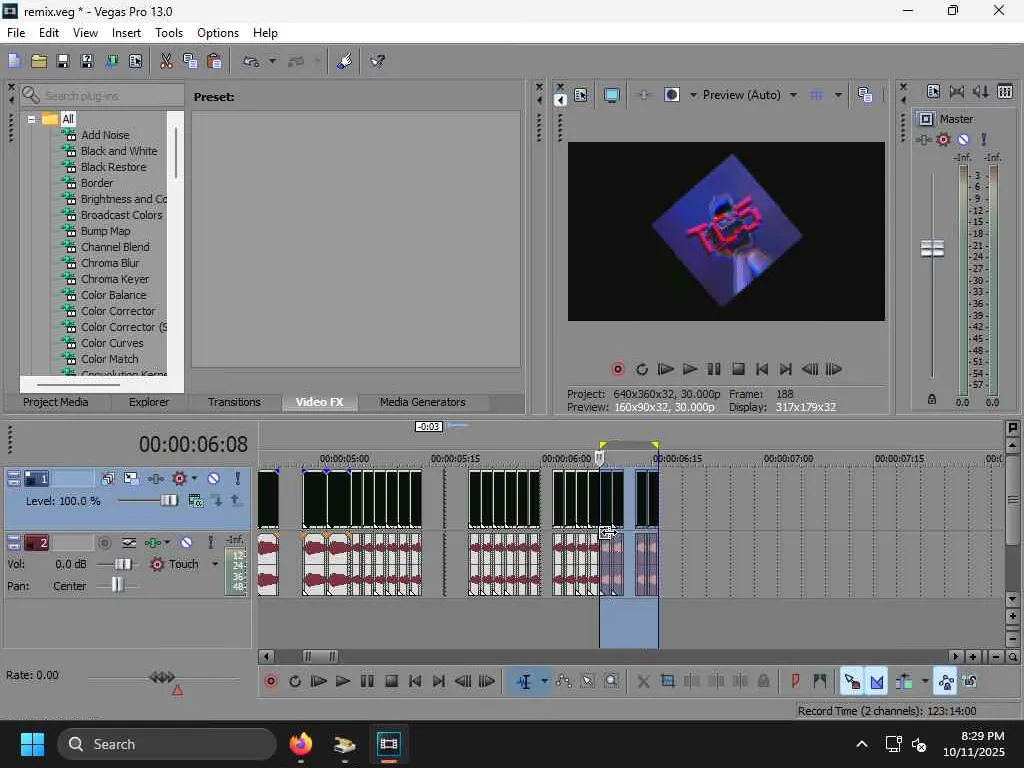This screenshot has width=1024, height=768.
Task: Solo audio track 2
Action: (210, 543)
